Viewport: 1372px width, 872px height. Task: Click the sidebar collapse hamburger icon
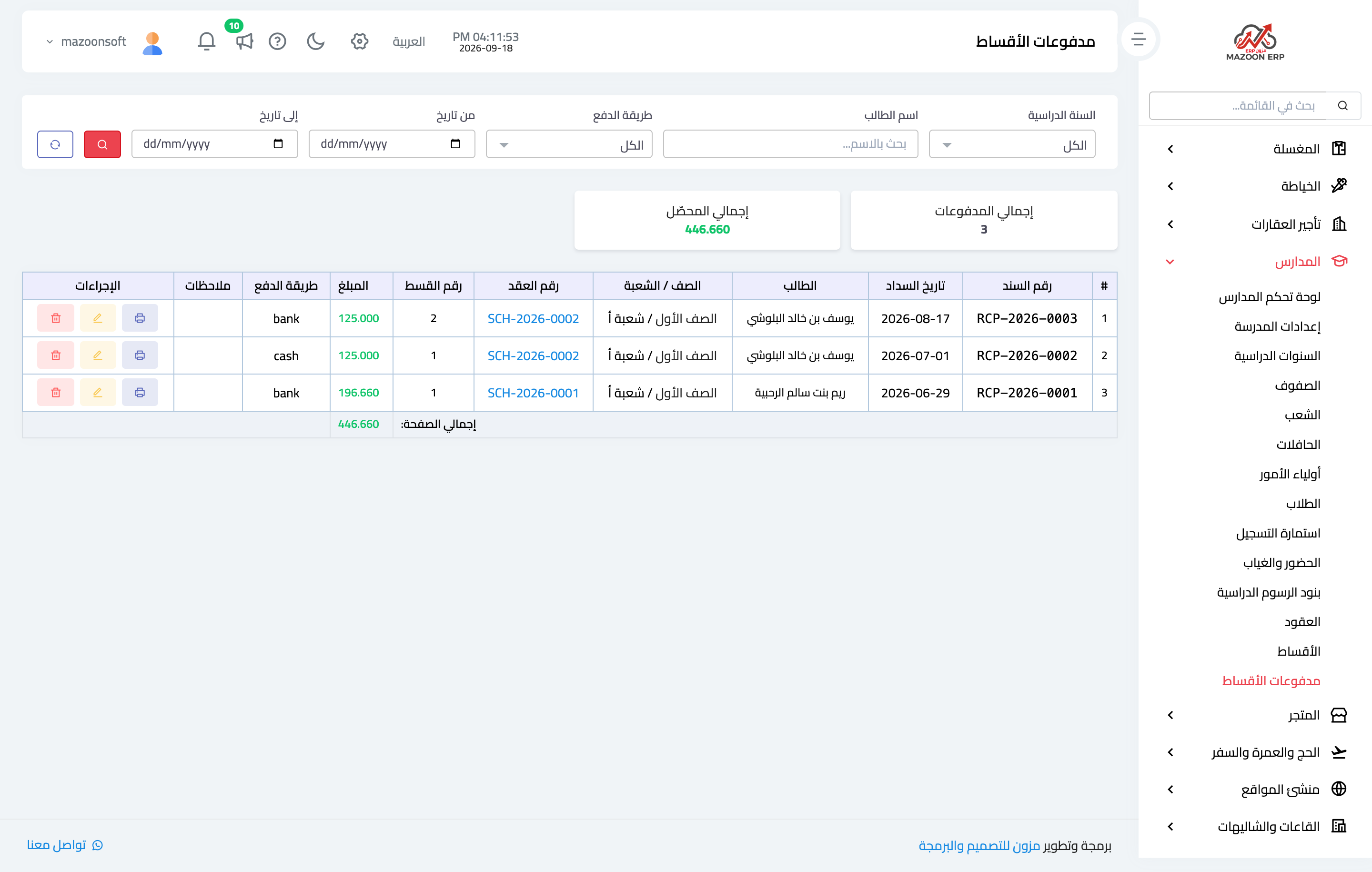point(1139,40)
